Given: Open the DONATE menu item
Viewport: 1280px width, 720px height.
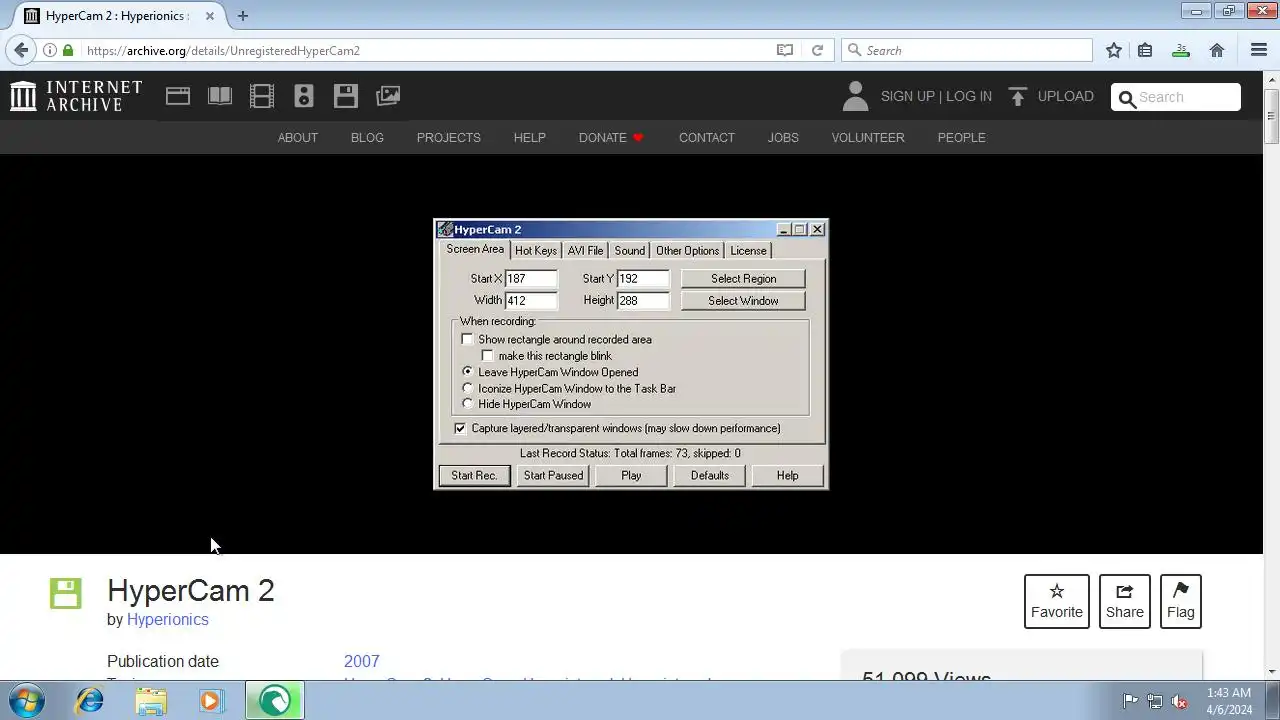Looking at the screenshot, I should pos(611,137).
